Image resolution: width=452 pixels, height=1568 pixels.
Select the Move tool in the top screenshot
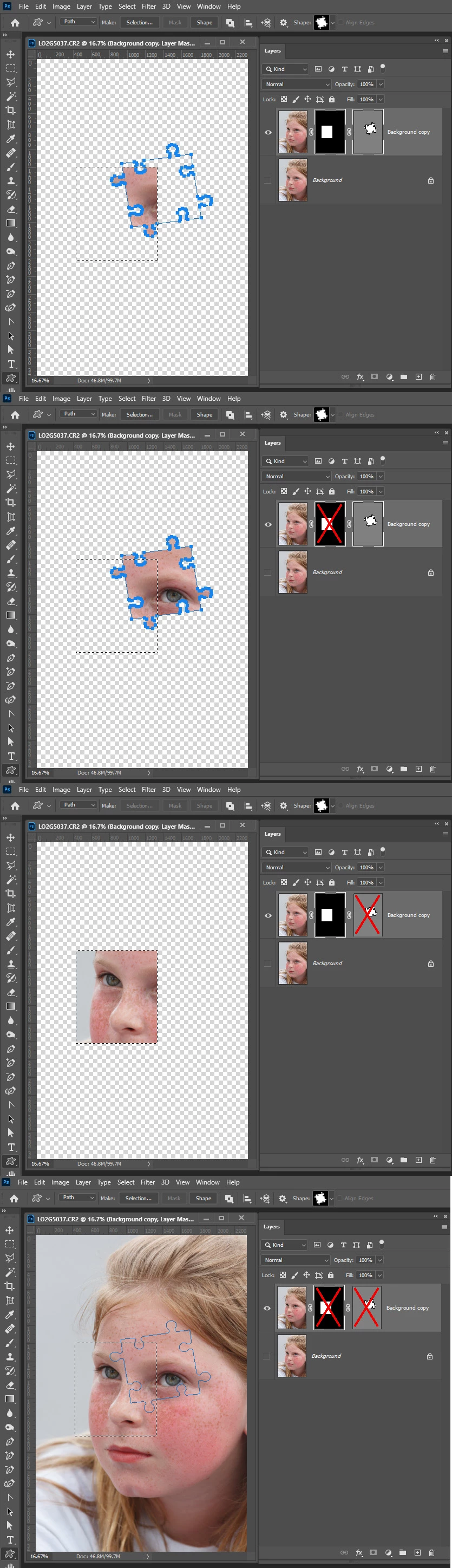10,54
